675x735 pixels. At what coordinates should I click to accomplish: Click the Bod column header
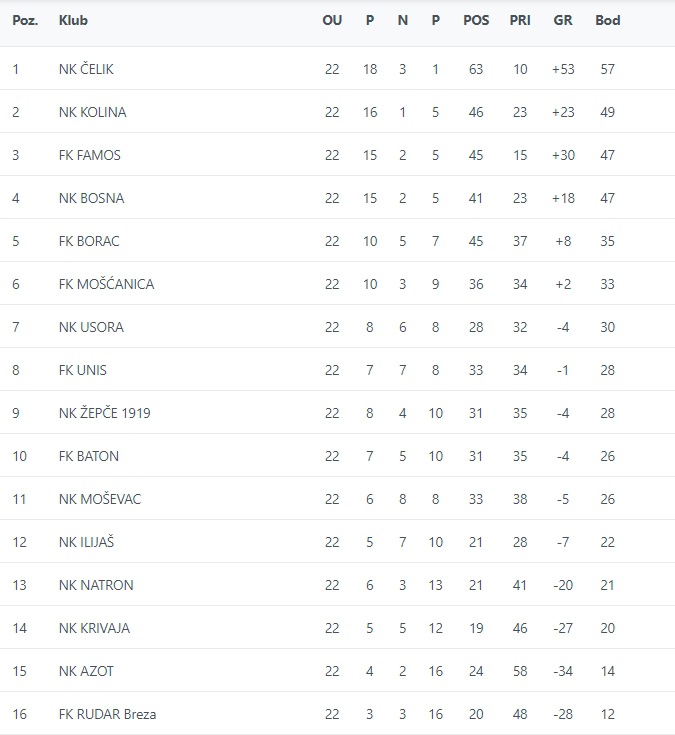coord(607,20)
